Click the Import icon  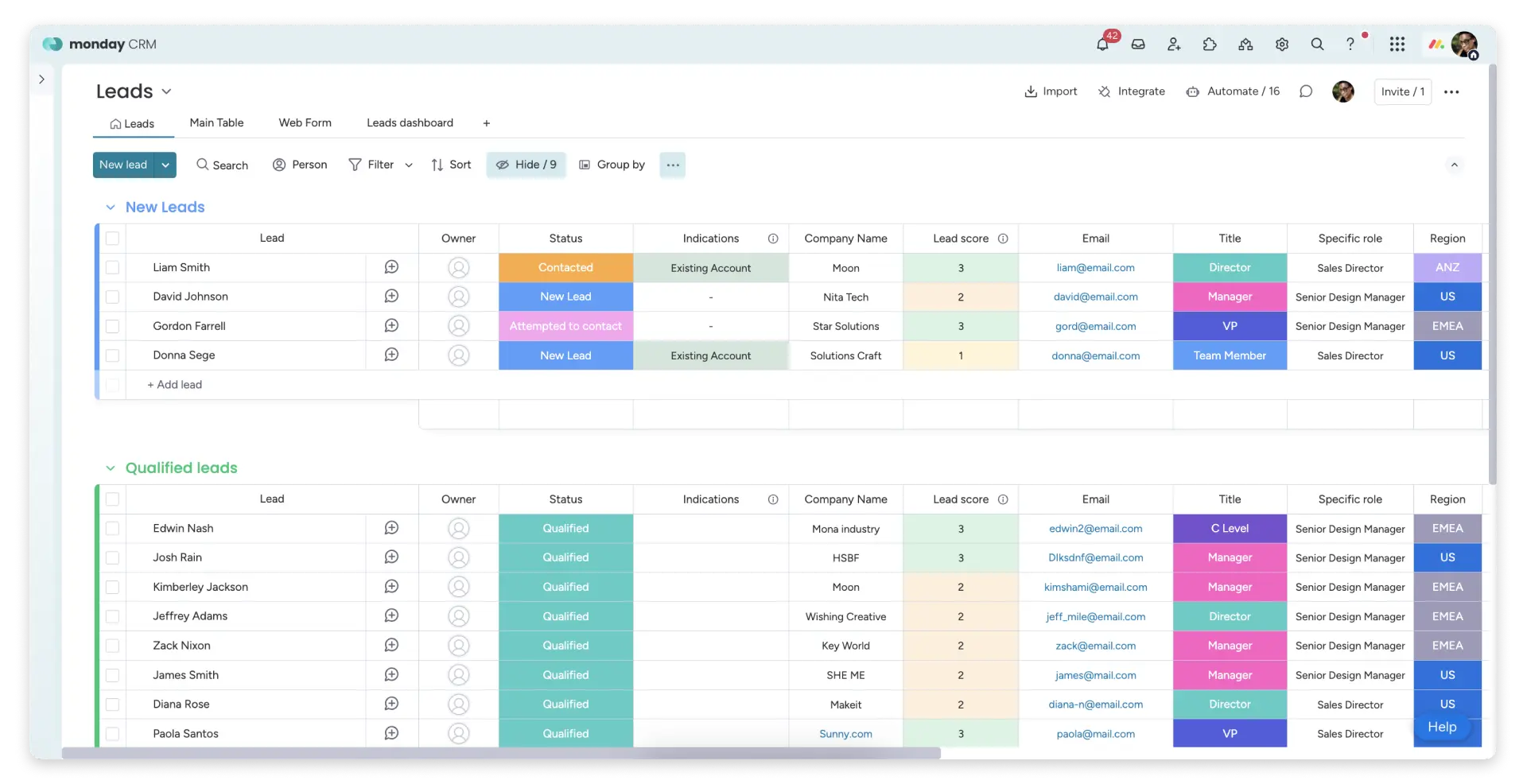(1031, 91)
